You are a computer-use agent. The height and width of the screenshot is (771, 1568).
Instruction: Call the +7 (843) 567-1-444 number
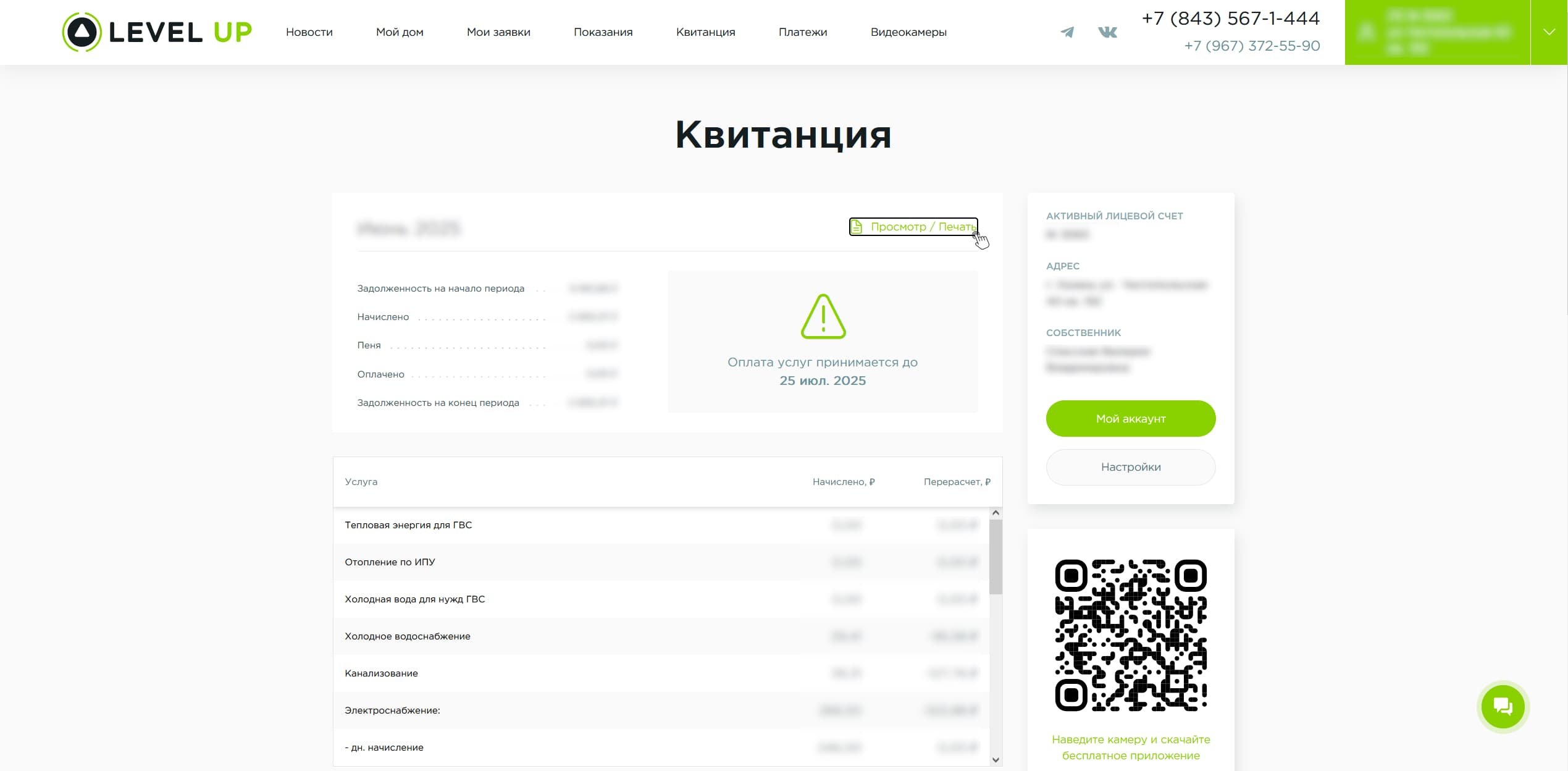[1230, 19]
